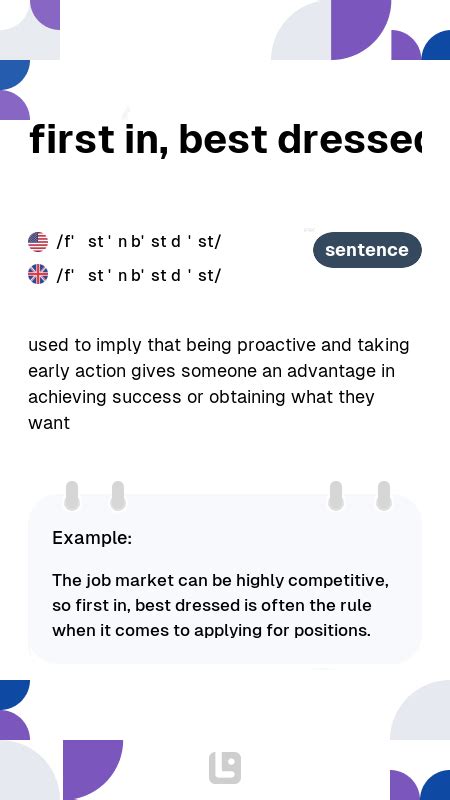This screenshot has height=800, width=450.
Task: Tap the gray logo at the bottom
Action: (x=225, y=768)
